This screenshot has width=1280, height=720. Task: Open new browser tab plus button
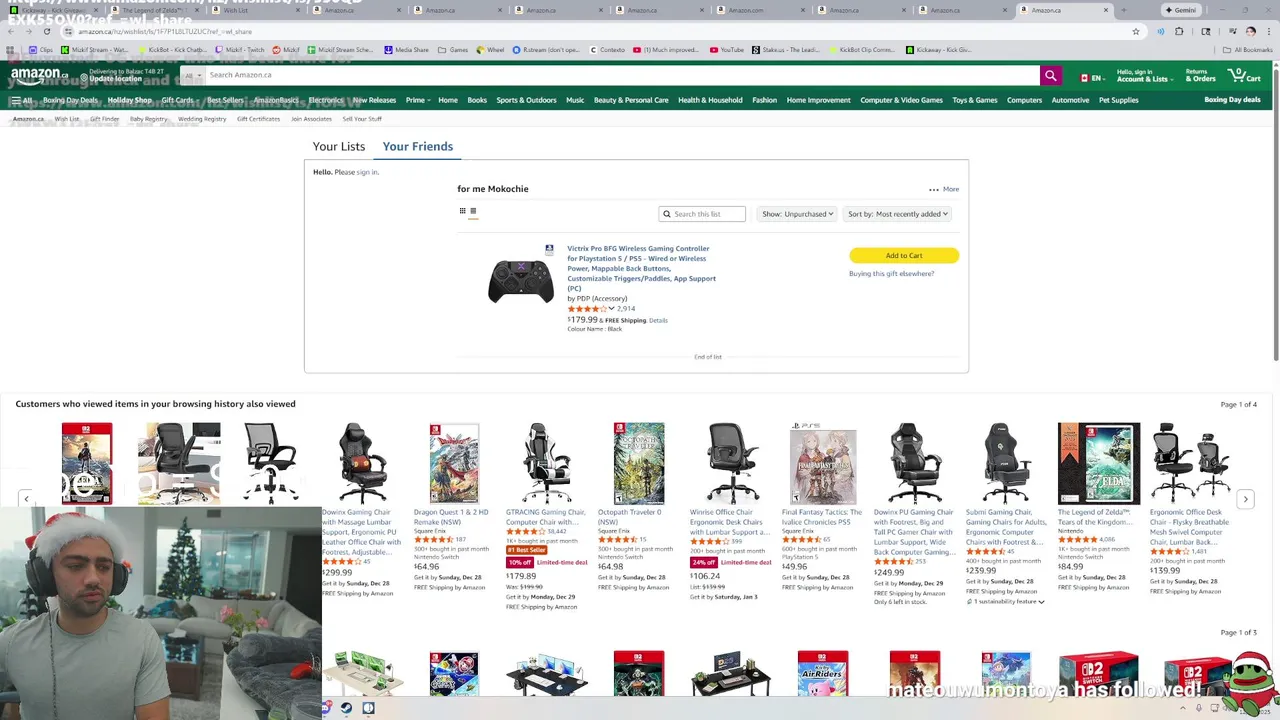1124,10
